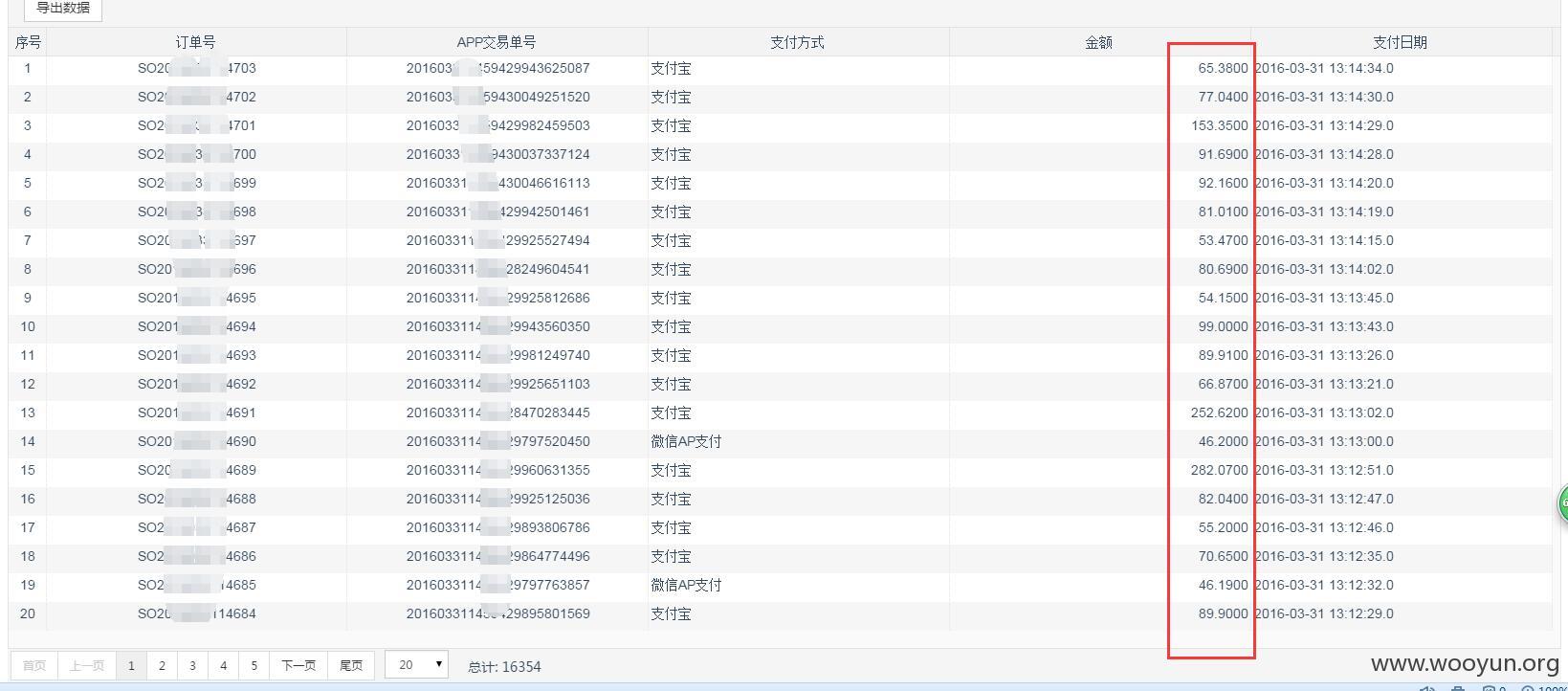The image size is (1568, 691).
Task: Click 微信AP支付 in row 14
Action: click(686, 441)
